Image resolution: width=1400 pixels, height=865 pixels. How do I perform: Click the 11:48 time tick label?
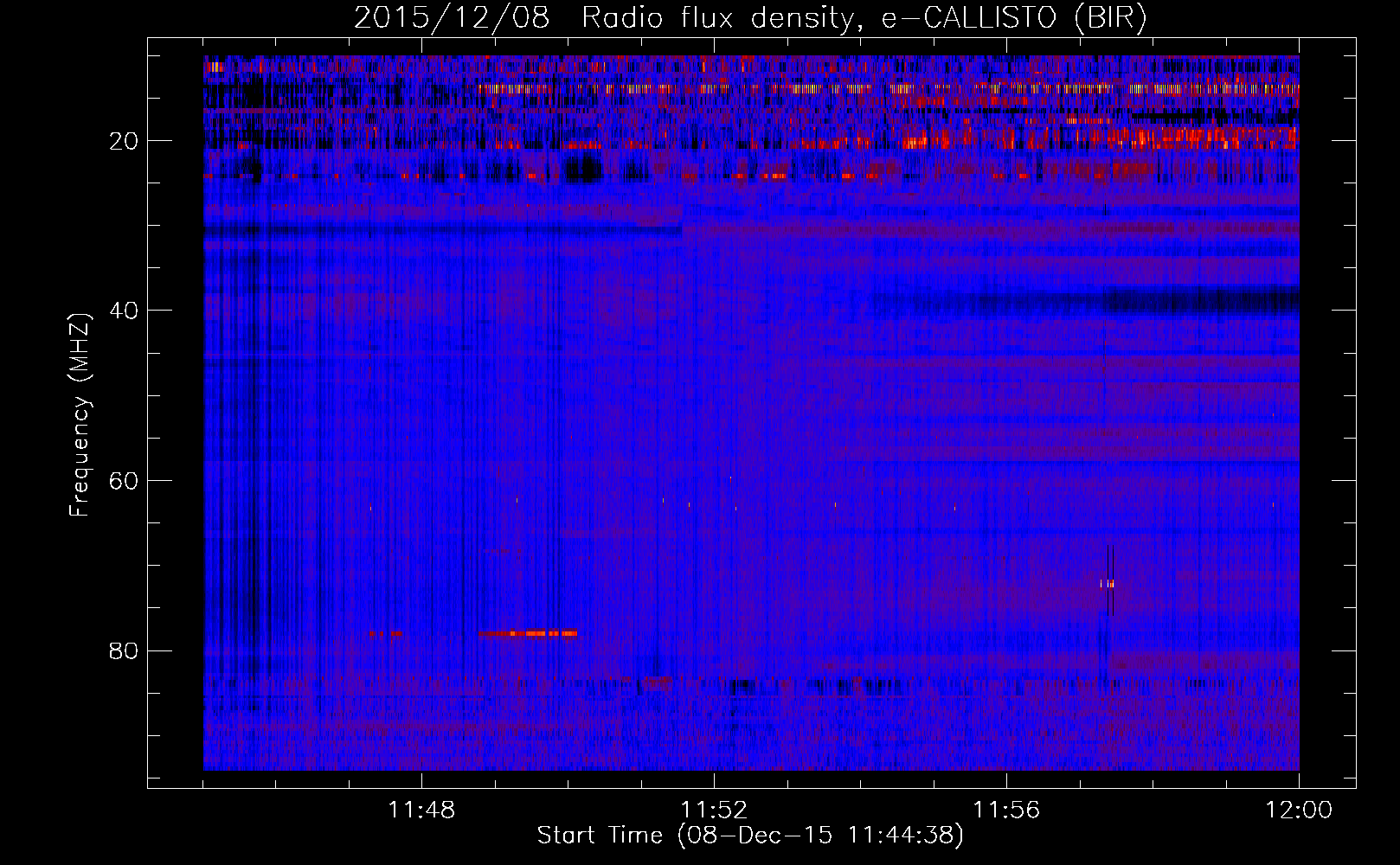click(421, 811)
